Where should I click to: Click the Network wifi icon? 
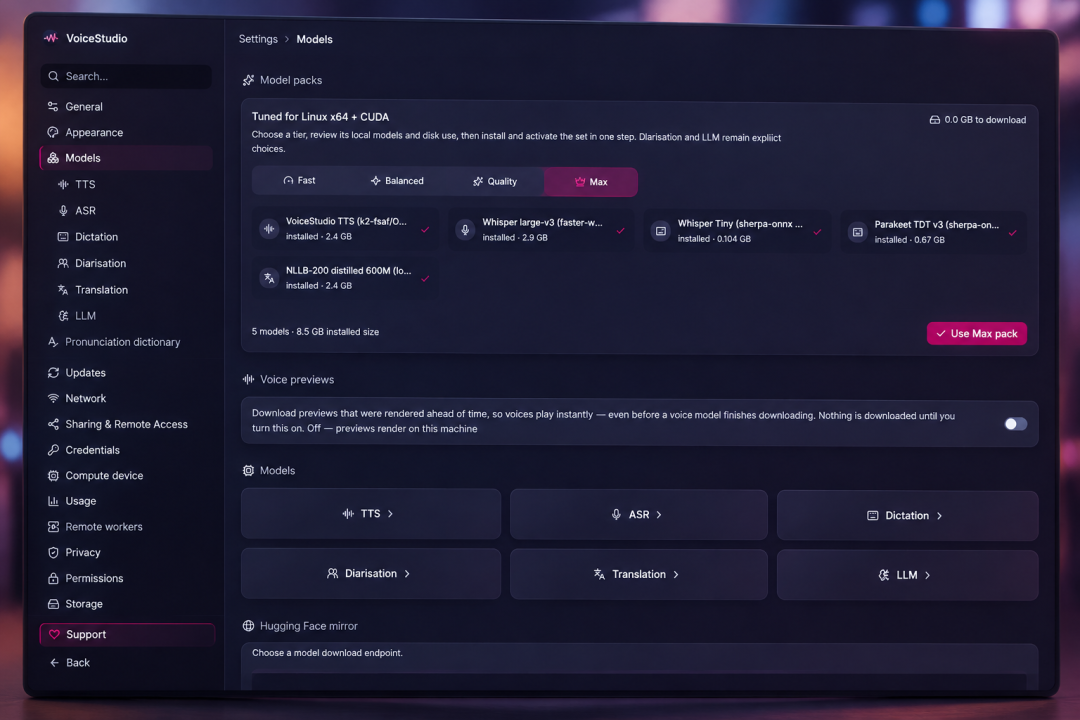click(x=53, y=398)
